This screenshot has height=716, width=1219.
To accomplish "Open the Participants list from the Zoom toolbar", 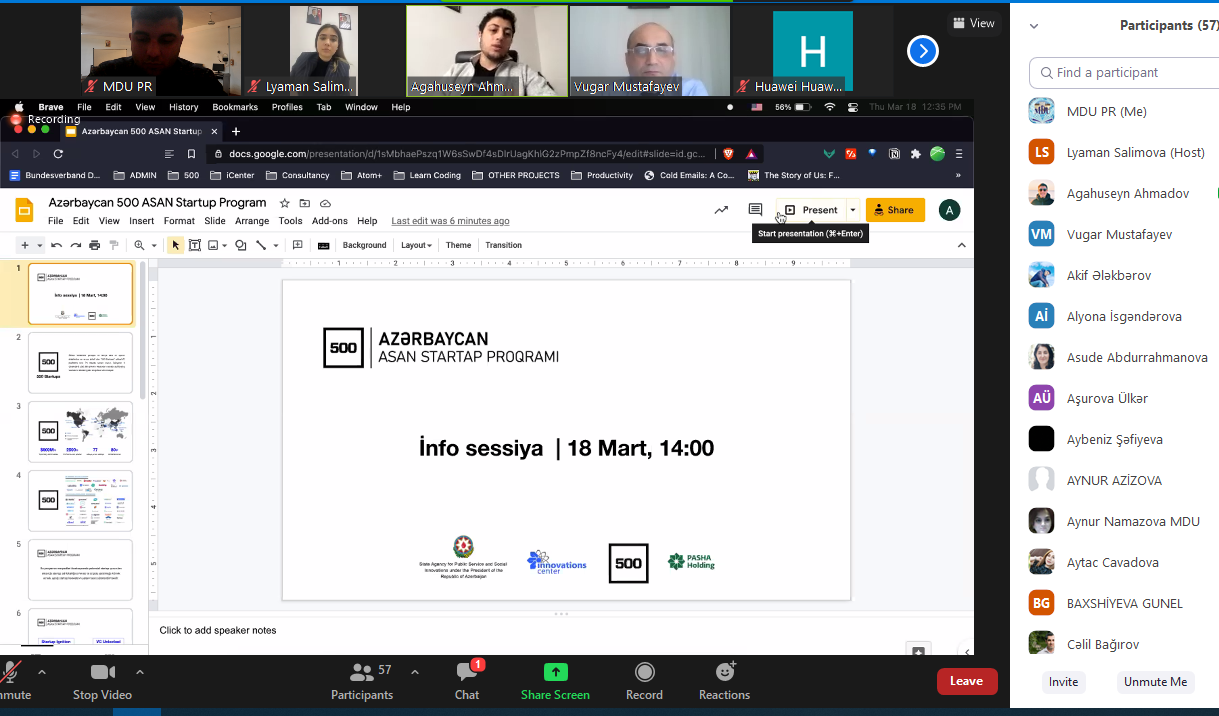I will pos(362,679).
